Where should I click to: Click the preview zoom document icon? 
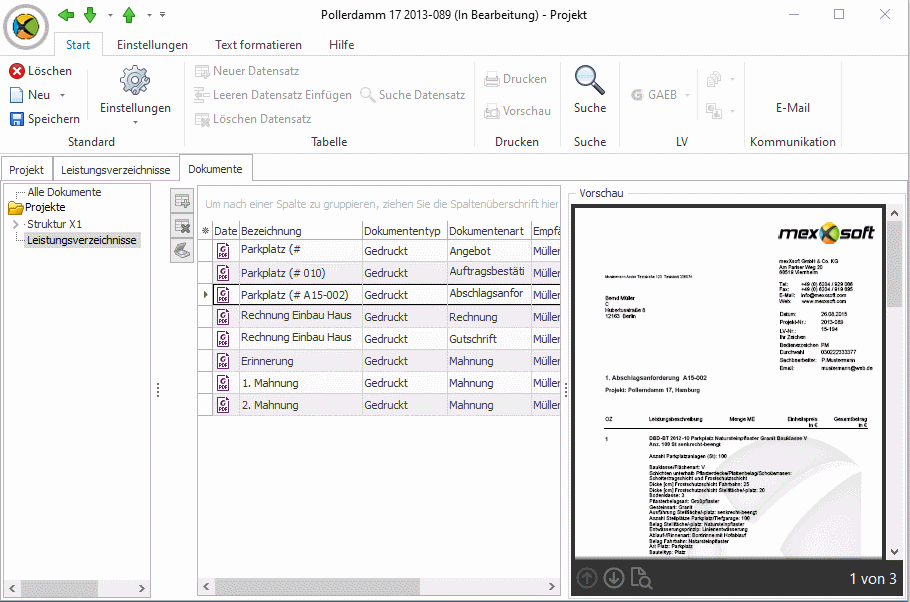pos(641,578)
